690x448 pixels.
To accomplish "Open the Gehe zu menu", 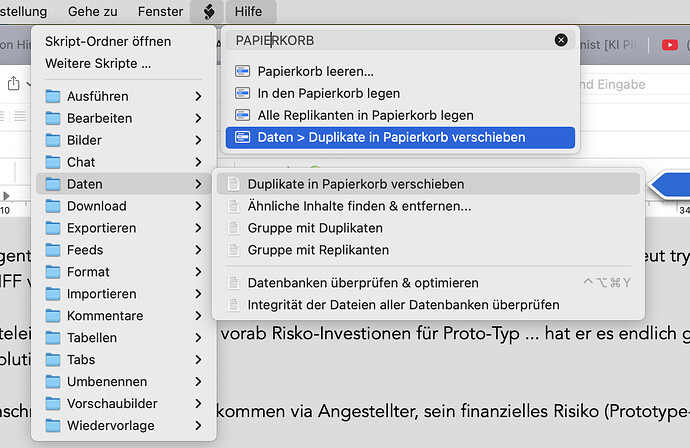I will click(x=92, y=12).
